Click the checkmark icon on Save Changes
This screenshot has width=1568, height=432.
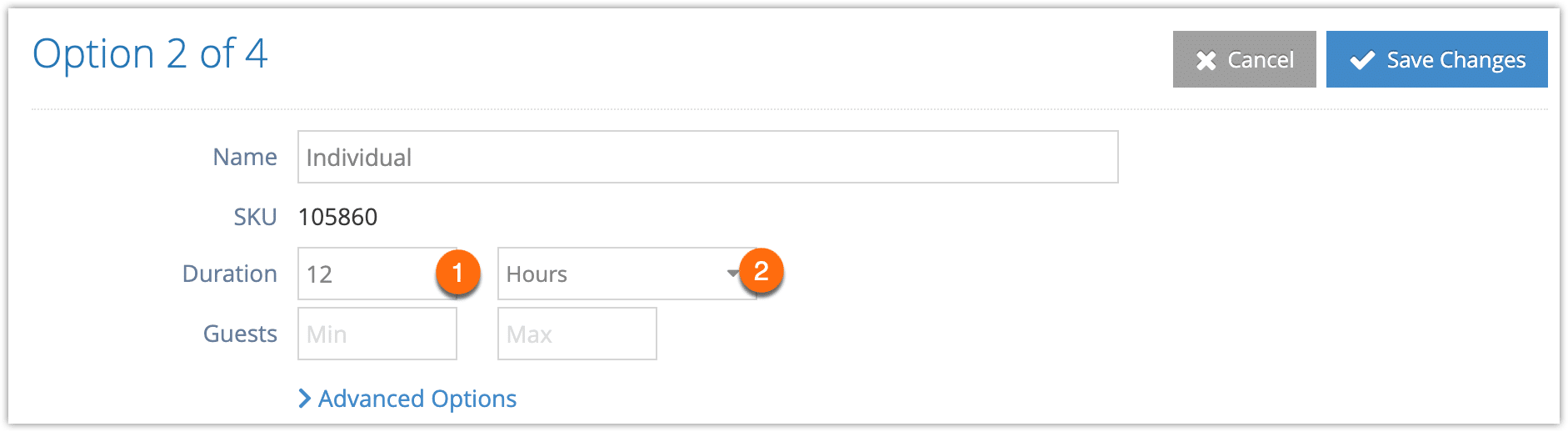(x=1362, y=60)
